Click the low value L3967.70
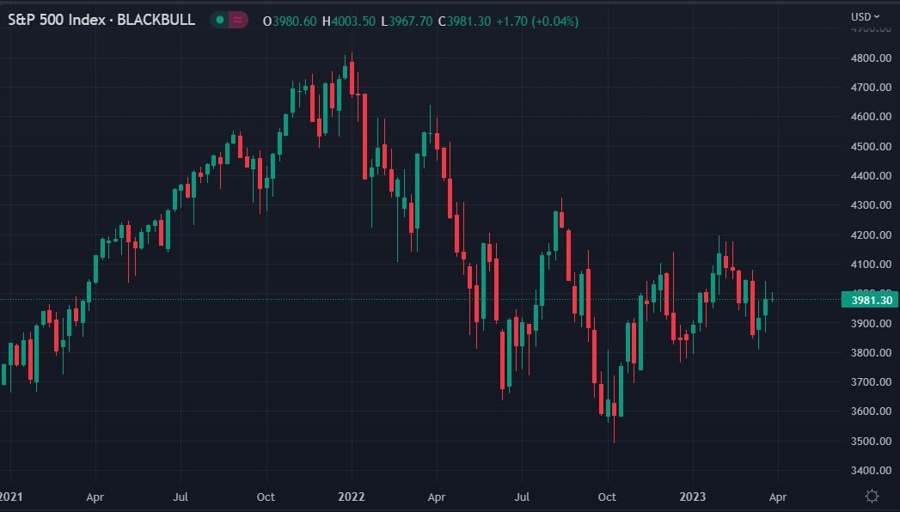This screenshot has height=512, width=900. click(406, 21)
